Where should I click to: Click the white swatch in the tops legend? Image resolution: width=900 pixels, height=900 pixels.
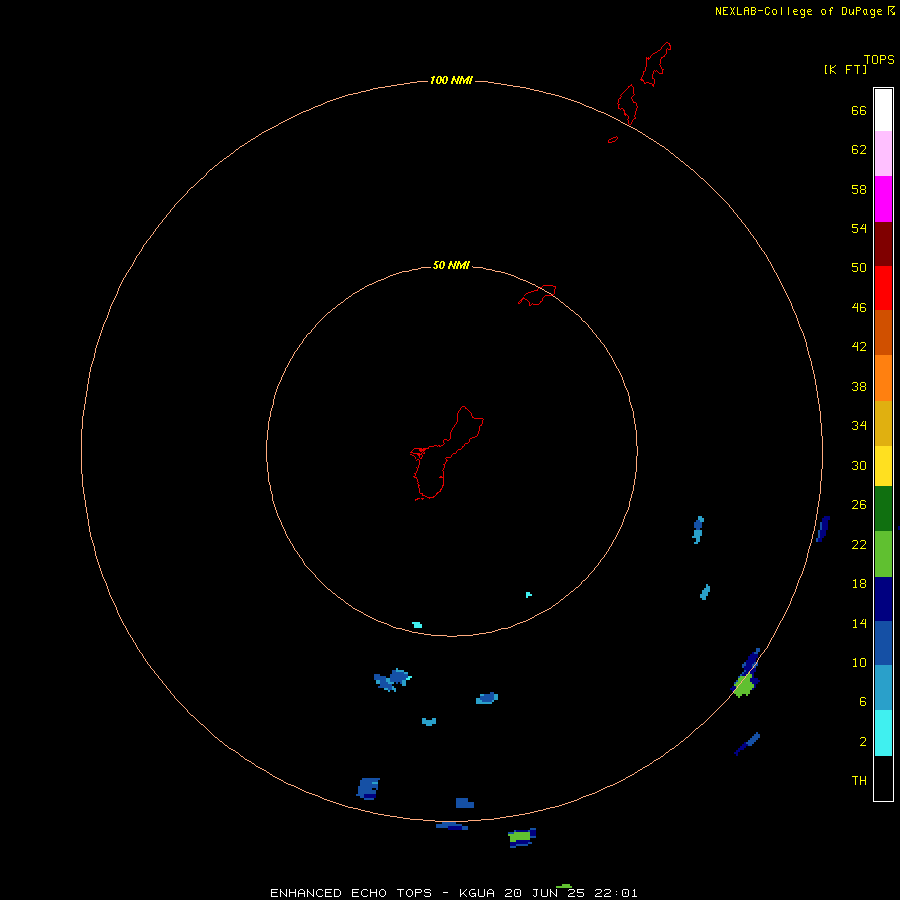point(883,110)
